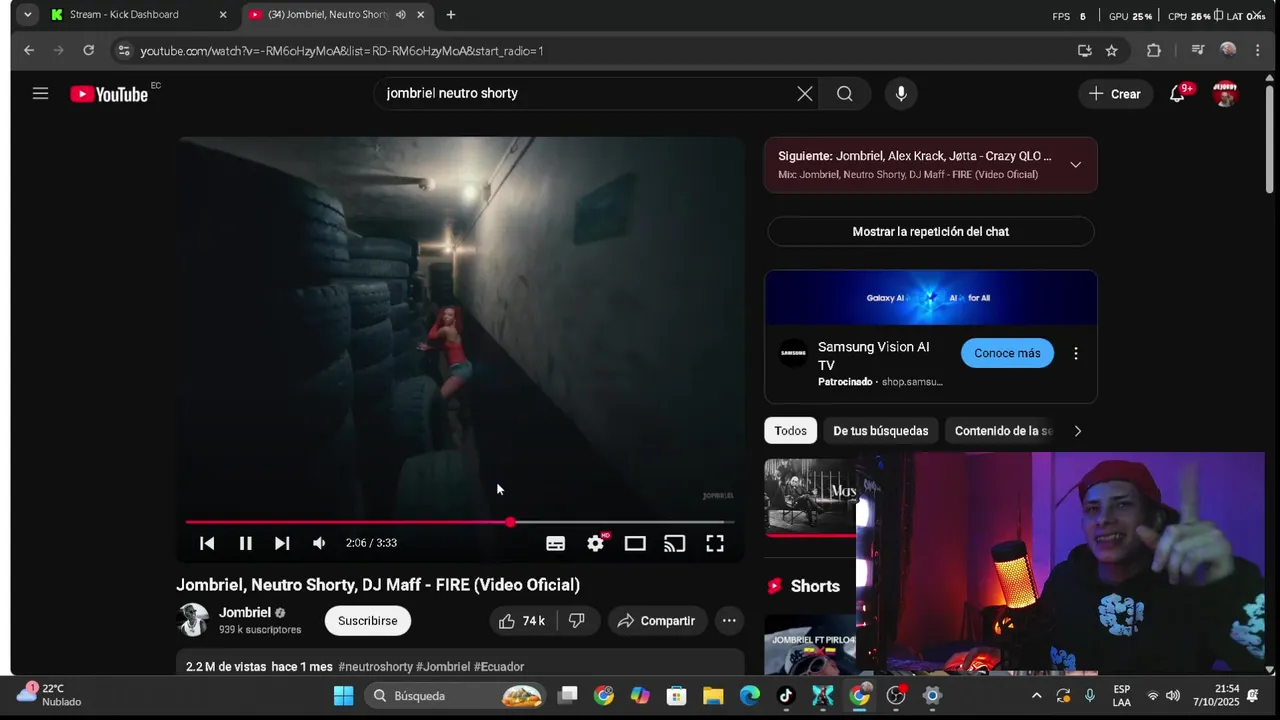Clear the search box with the X

tap(805, 94)
